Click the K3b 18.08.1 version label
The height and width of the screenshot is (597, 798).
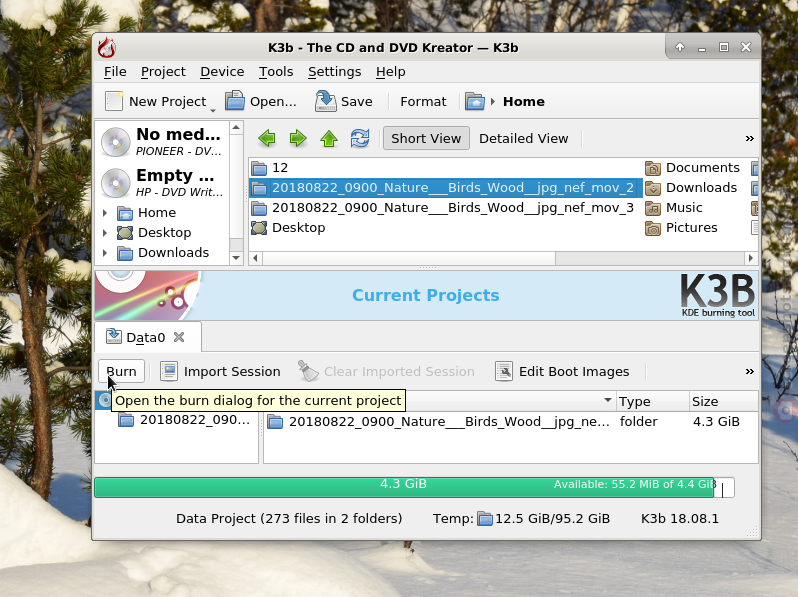tap(679, 519)
